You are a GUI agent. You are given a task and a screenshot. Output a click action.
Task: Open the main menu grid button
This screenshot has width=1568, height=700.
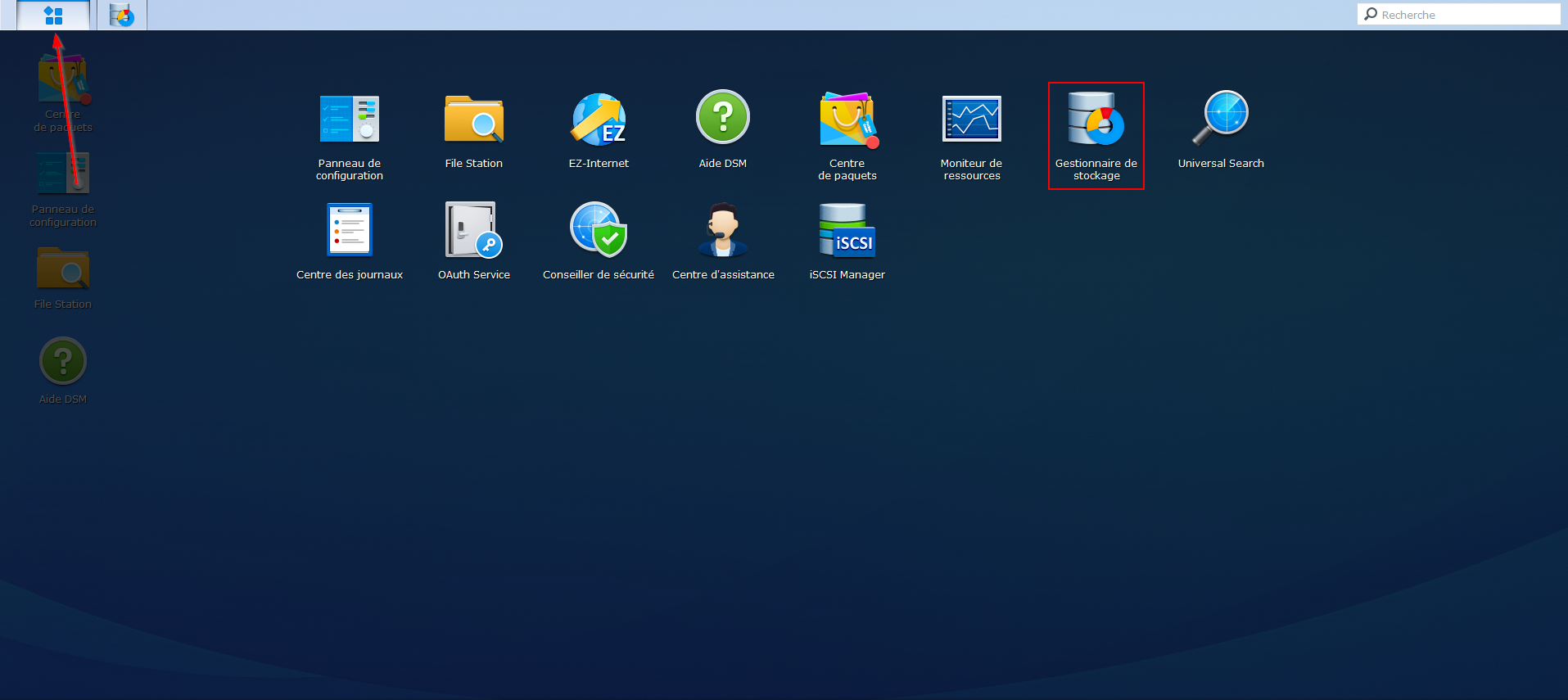tap(53, 15)
